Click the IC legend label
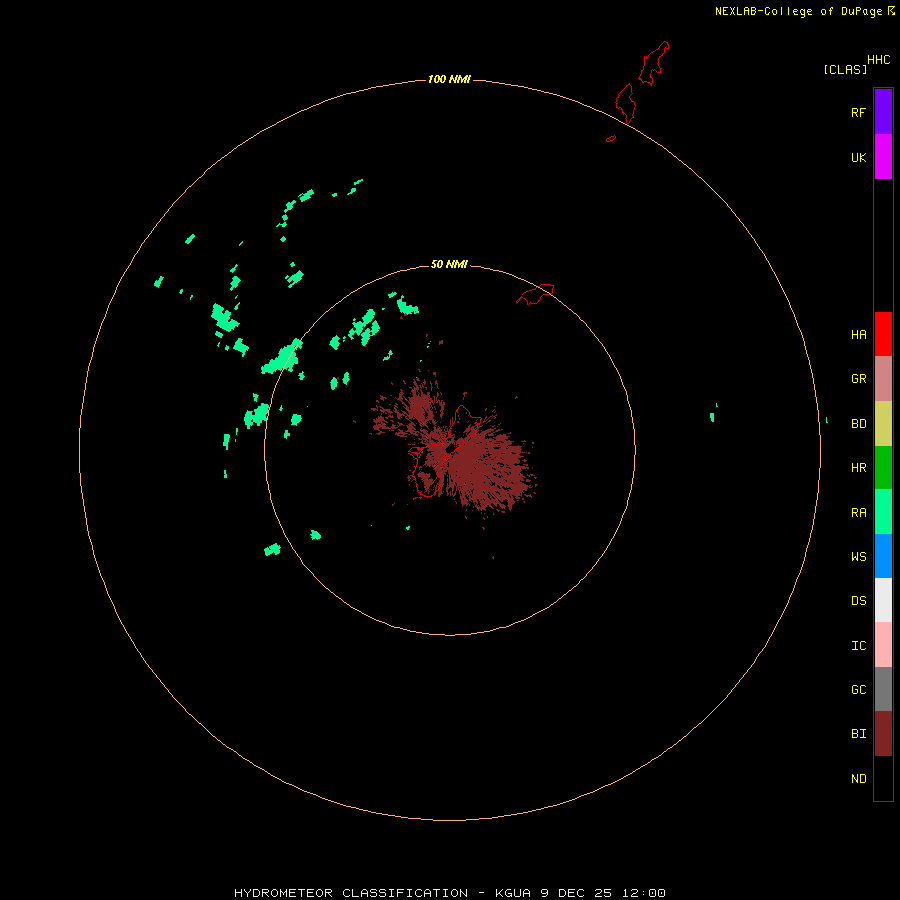This screenshot has height=900, width=900. click(x=858, y=646)
